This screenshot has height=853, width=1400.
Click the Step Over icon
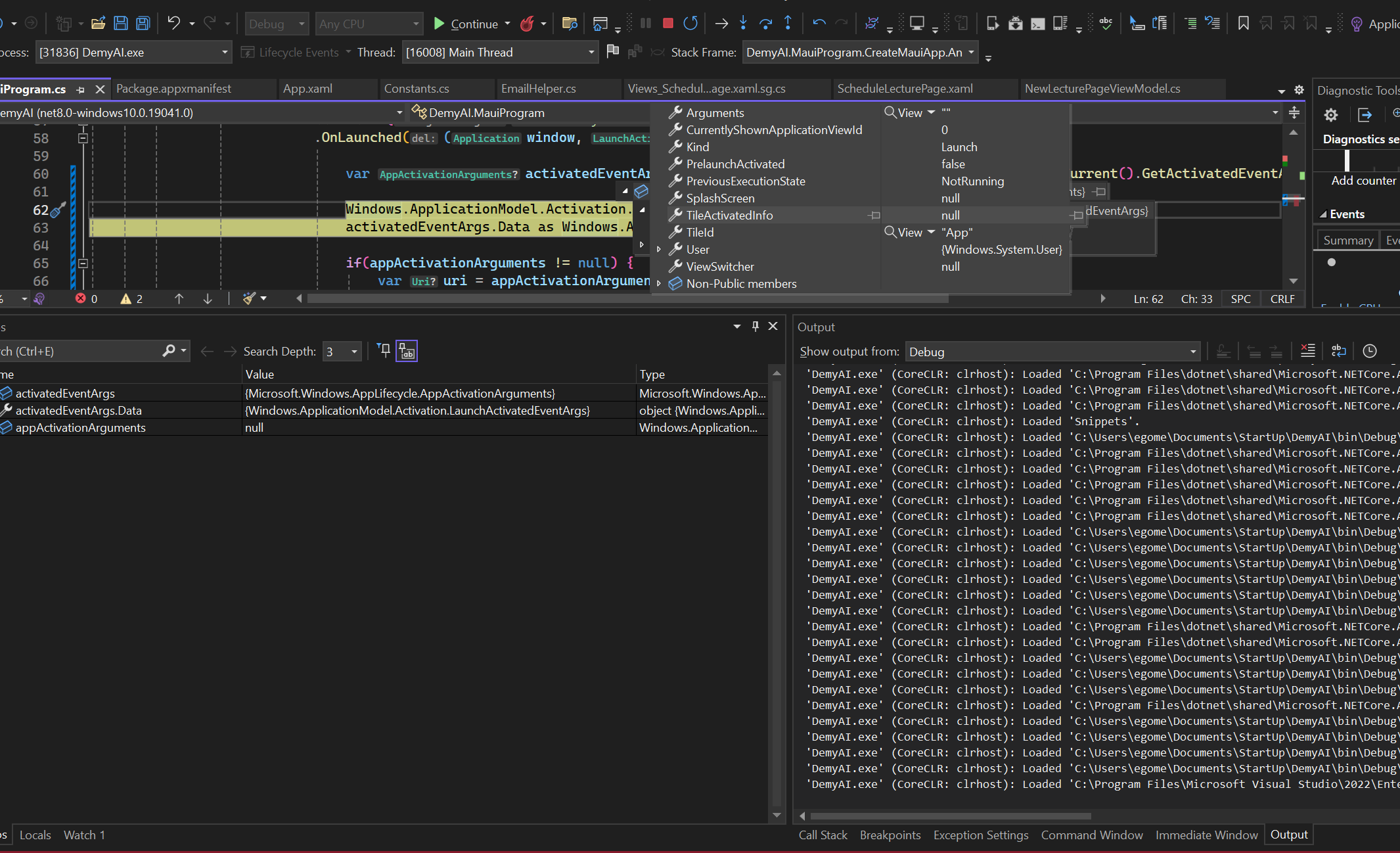click(x=765, y=24)
